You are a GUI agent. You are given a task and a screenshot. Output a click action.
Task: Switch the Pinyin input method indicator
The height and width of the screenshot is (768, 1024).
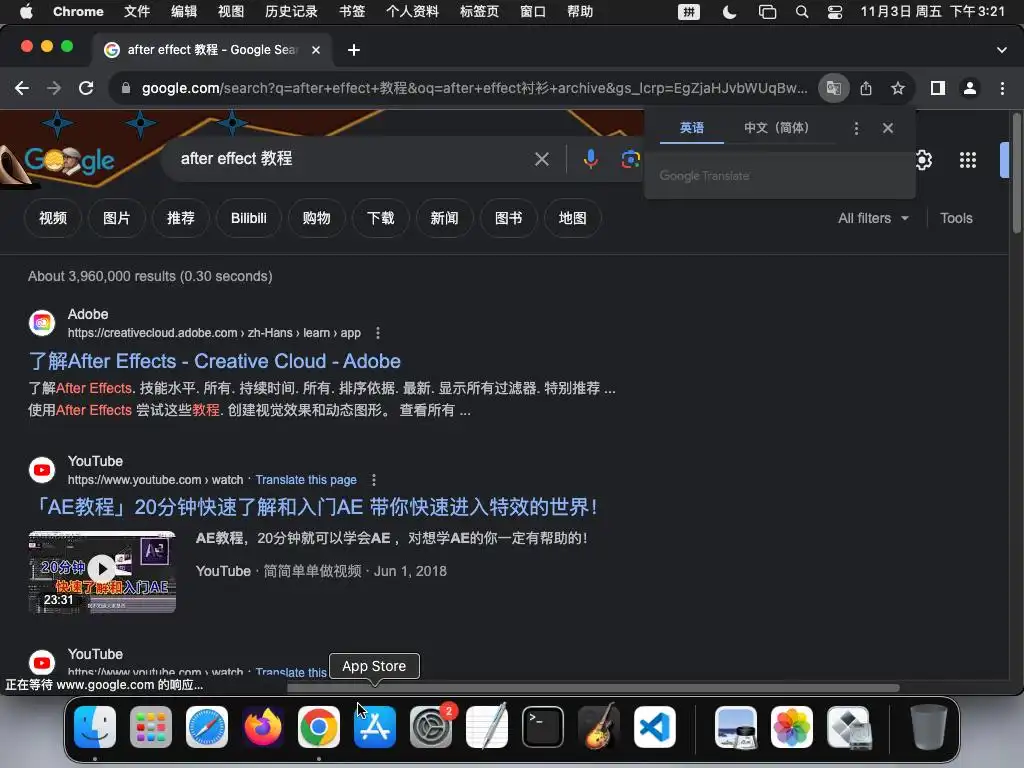pyautogui.click(x=689, y=12)
